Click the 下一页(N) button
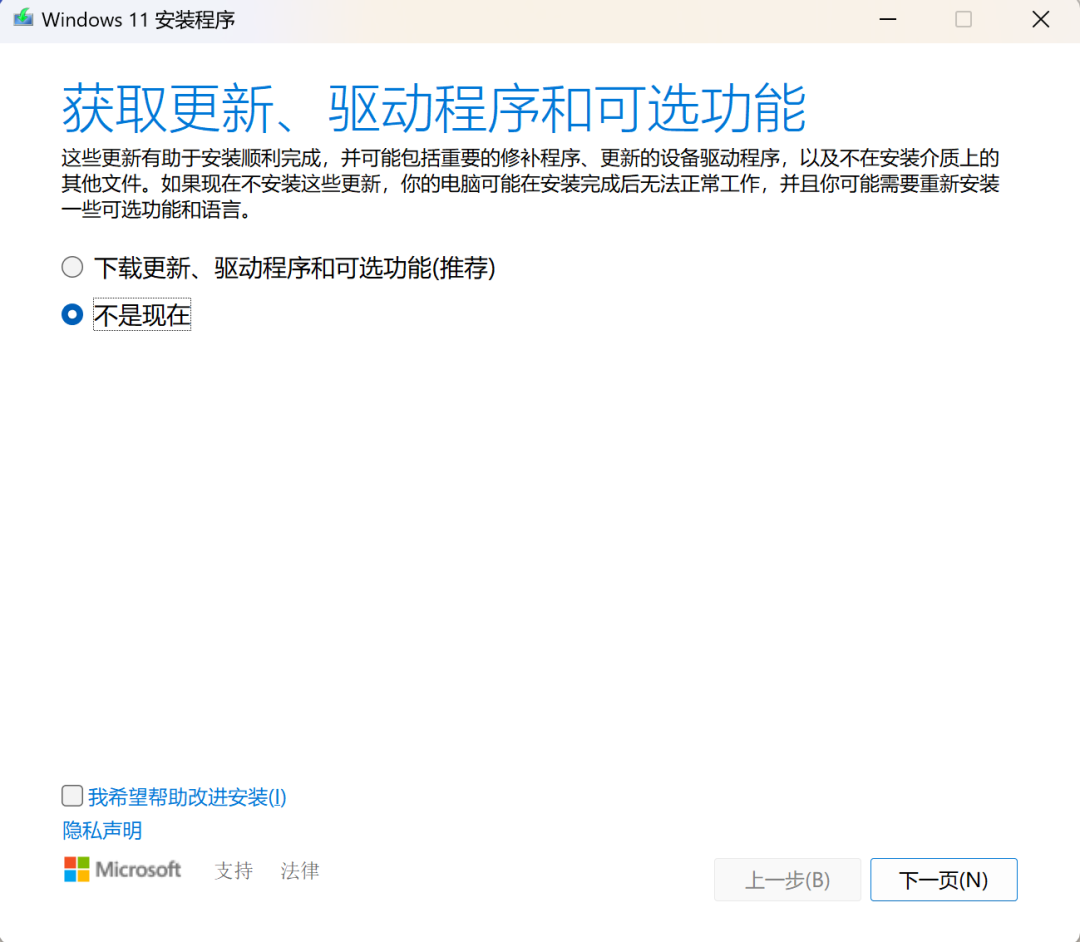 [944, 879]
